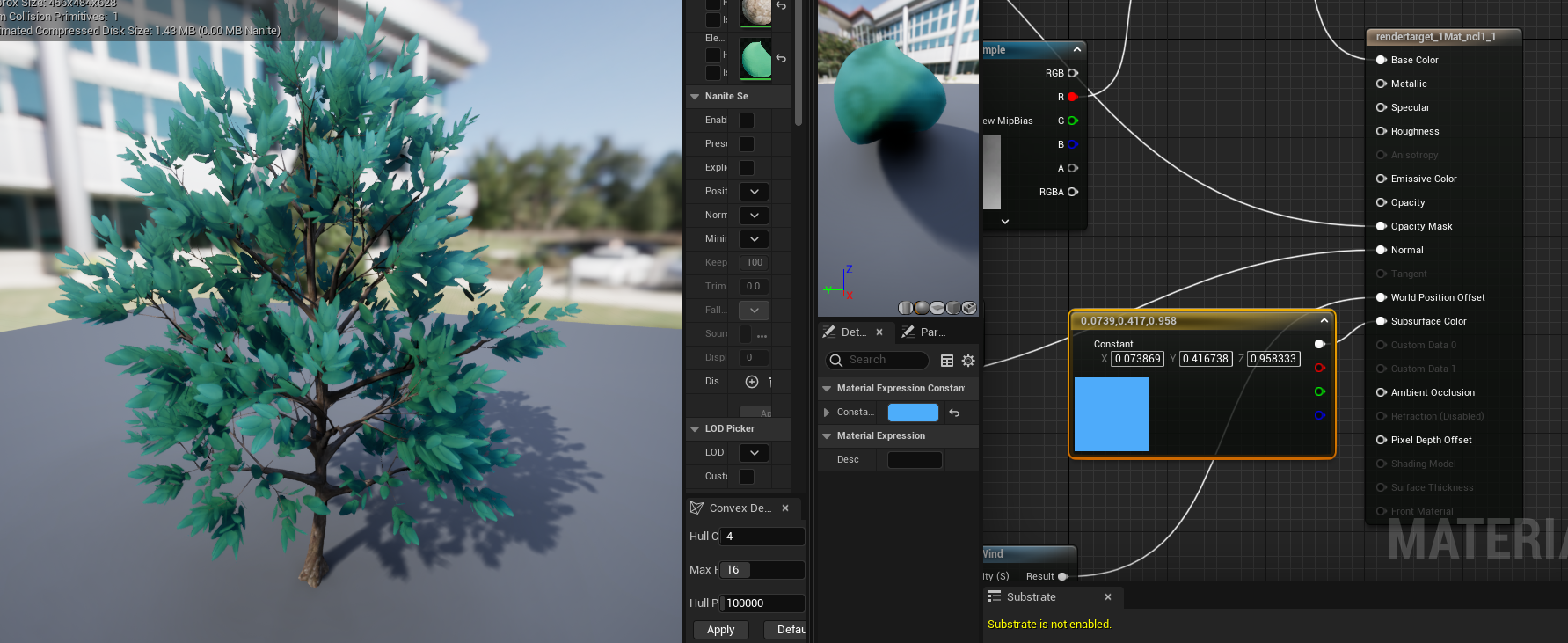Open the LOD picker dropdown

coord(754,453)
